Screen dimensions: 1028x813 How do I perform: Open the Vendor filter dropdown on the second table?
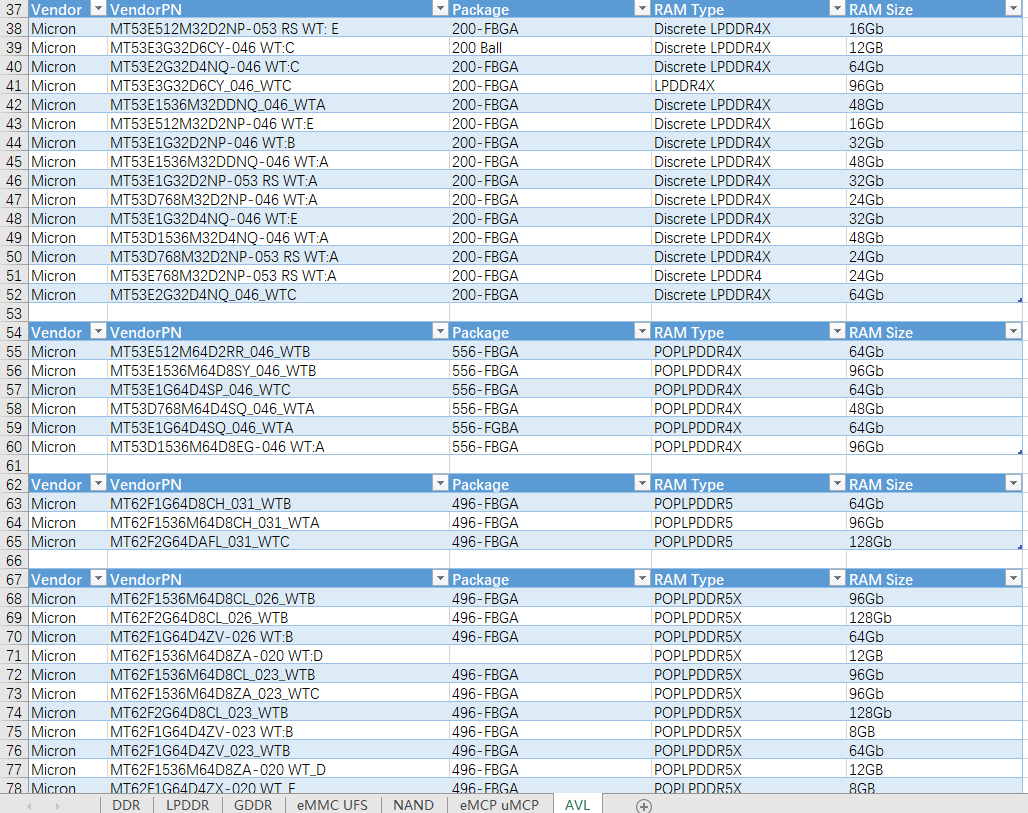98,331
